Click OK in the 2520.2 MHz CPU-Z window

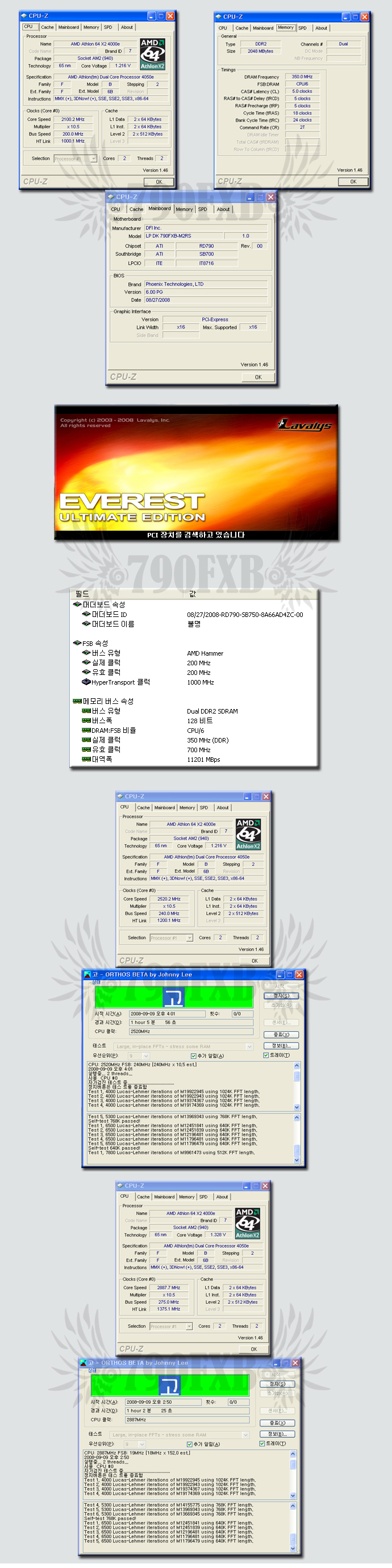(x=255, y=961)
